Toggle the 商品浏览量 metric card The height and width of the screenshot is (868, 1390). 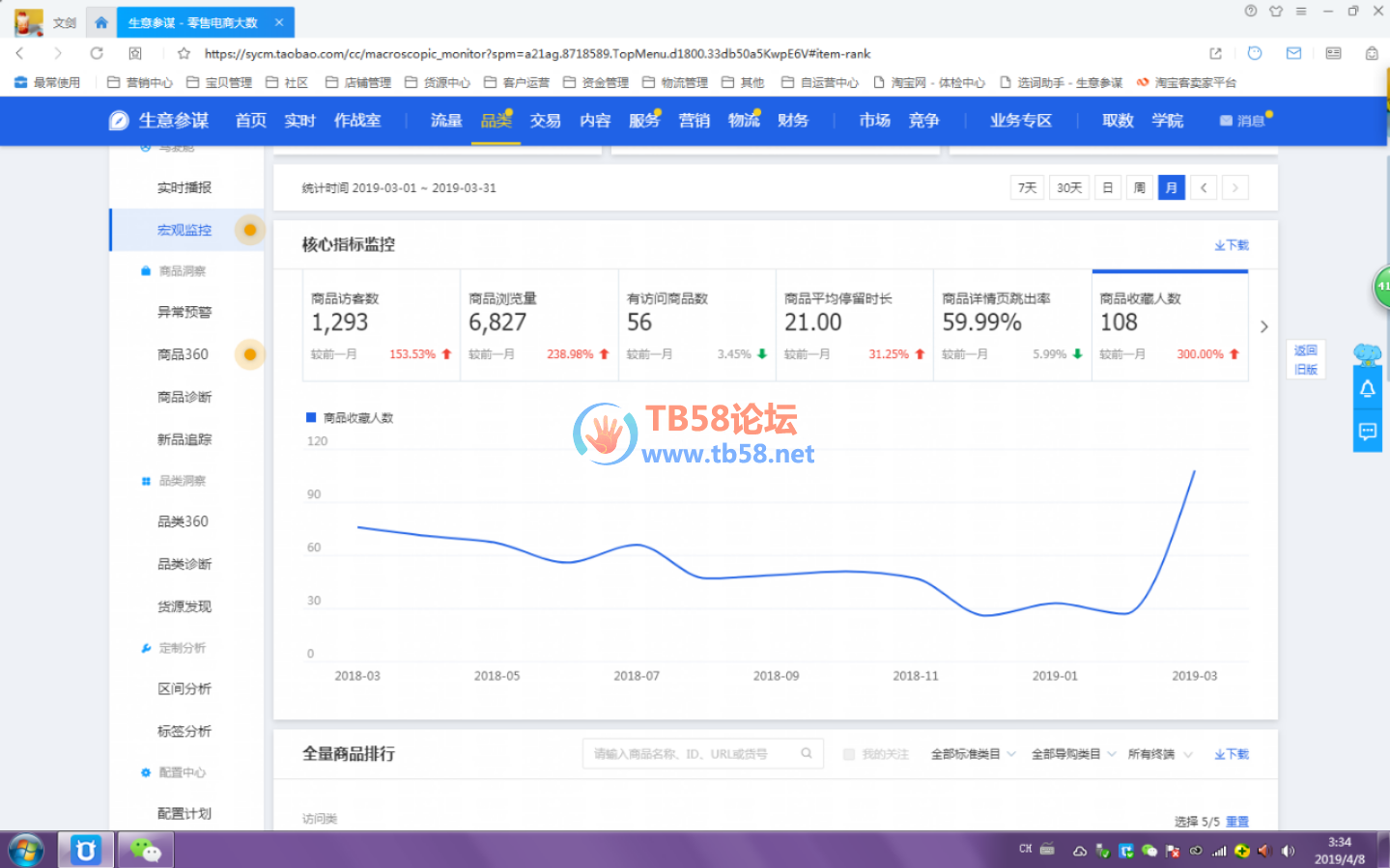[538, 326]
